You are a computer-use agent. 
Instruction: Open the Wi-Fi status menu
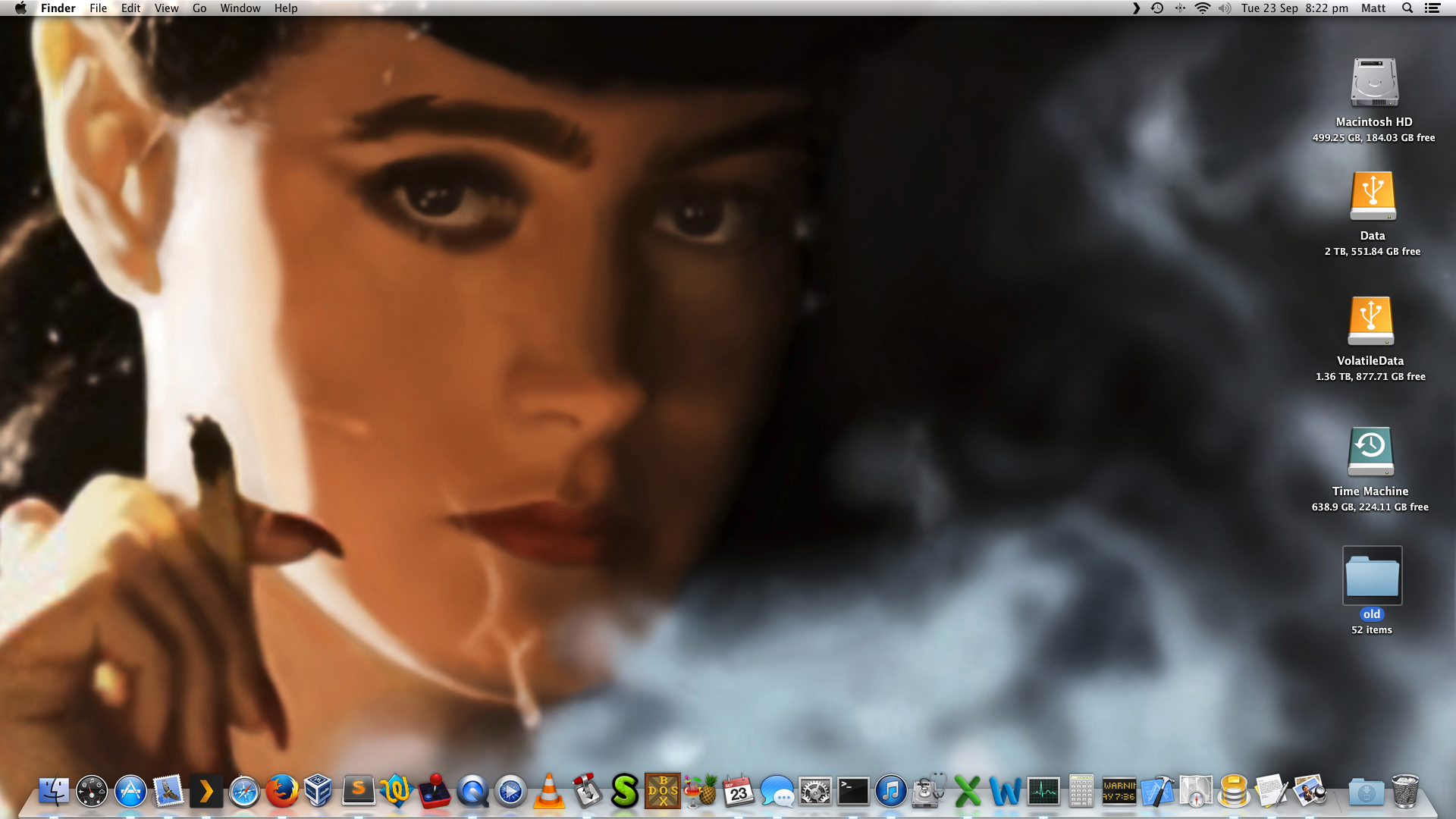(1203, 8)
